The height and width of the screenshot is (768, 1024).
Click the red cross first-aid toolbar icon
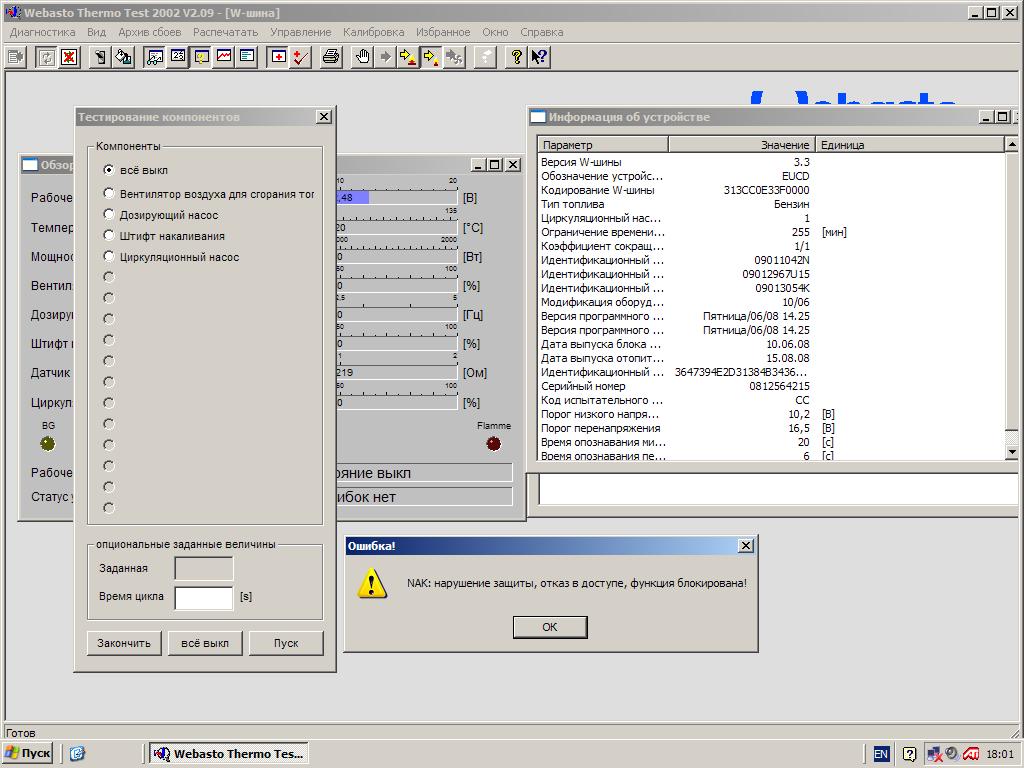[278, 57]
